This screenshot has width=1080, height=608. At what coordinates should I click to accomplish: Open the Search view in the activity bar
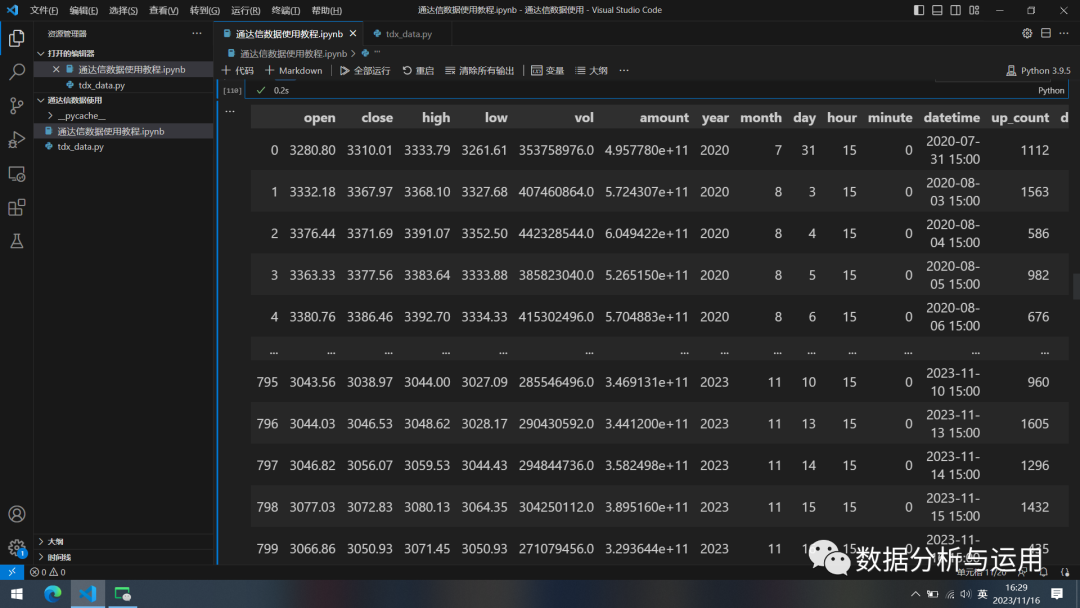pyautogui.click(x=16, y=72)
